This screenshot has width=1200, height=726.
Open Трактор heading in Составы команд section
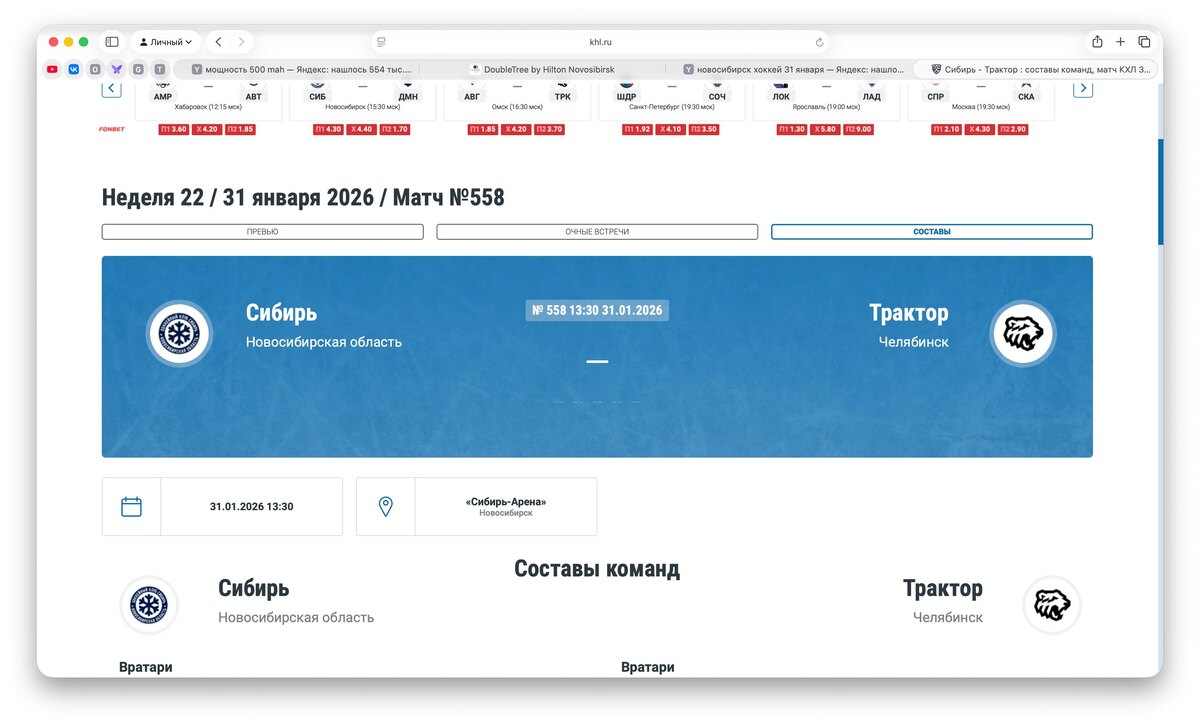[943, 588]
